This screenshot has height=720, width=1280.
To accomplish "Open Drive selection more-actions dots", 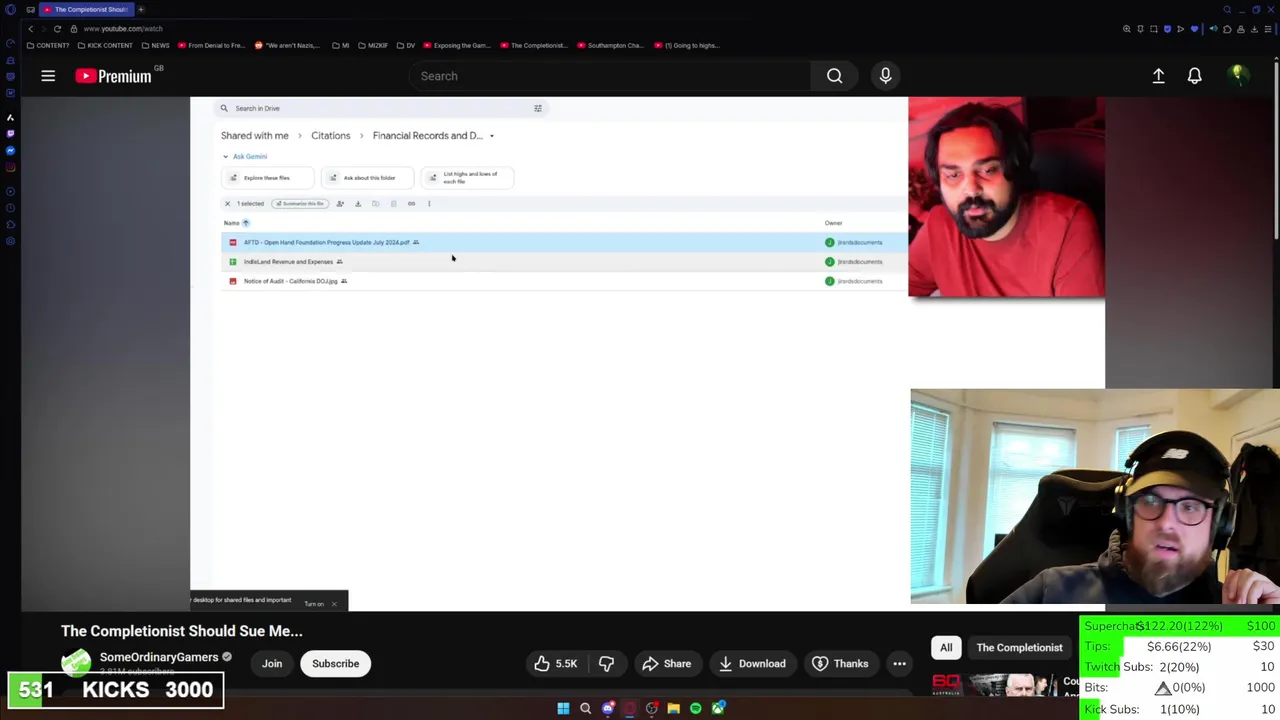I will tap(429, 204).
